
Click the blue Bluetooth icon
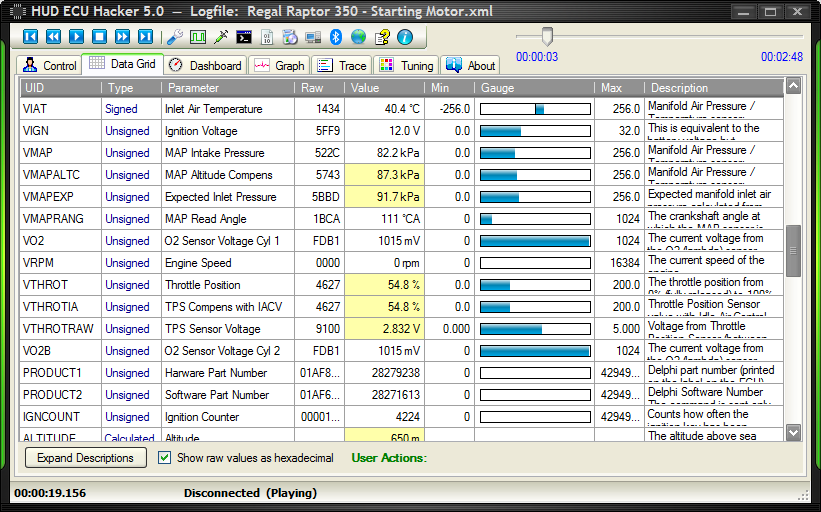[x=336, y=37]
